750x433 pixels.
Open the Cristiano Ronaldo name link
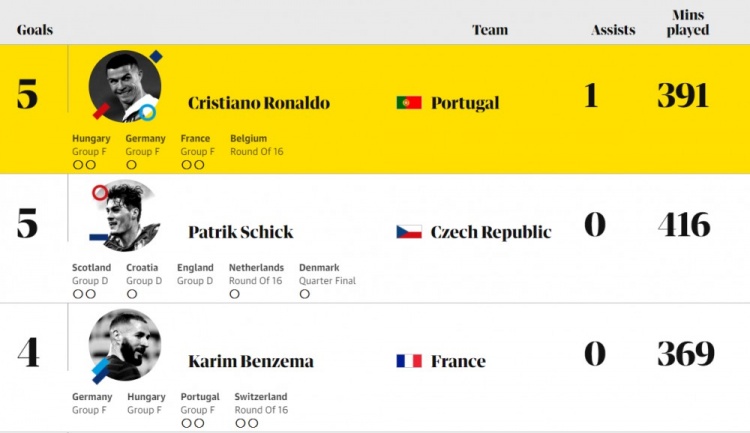[x=258, y=103]
